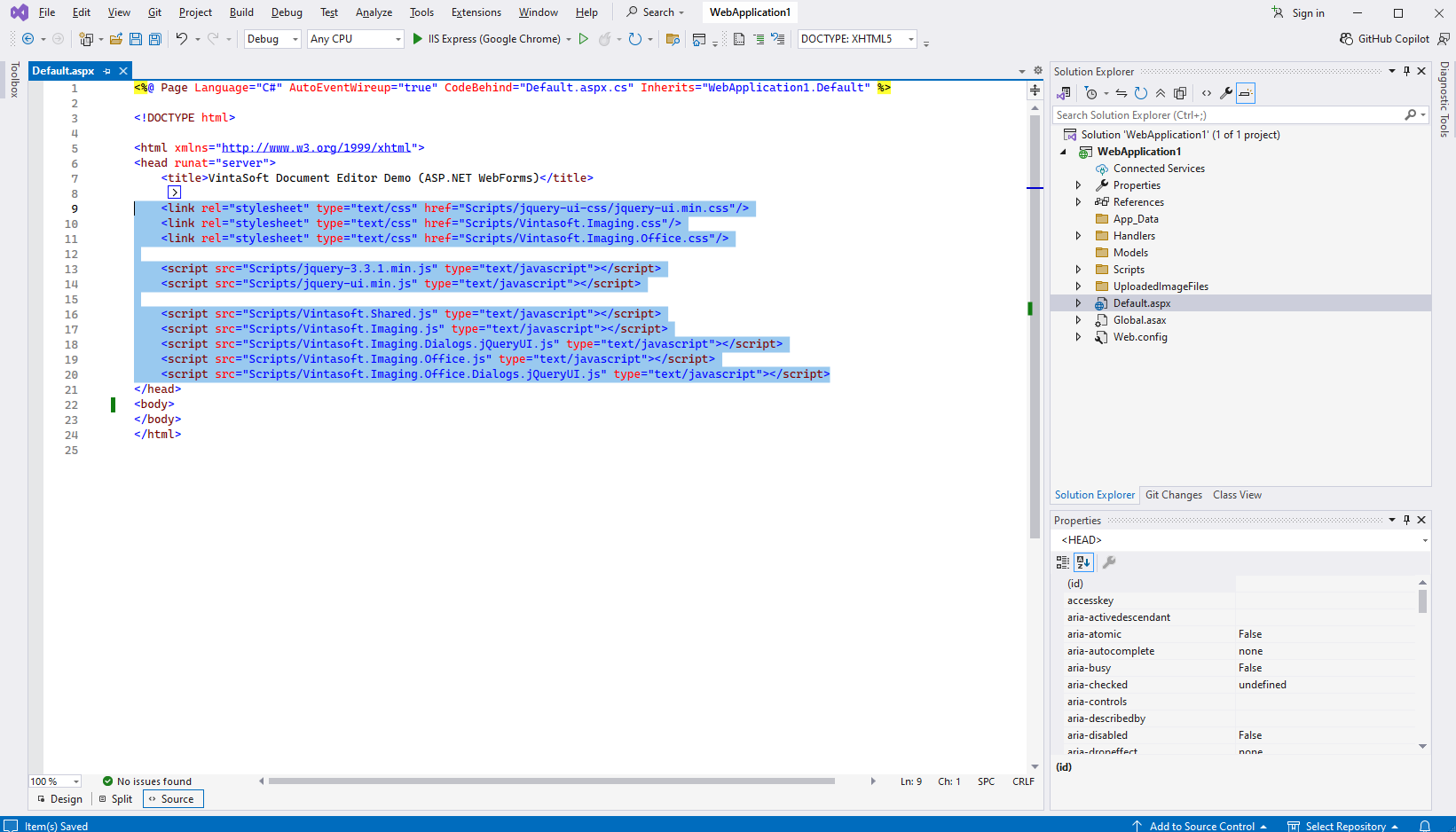The height and width of the screenshot is (832, 1456).
Task: Click the Search Solution Explorer input field
Action: (1224, 115)
